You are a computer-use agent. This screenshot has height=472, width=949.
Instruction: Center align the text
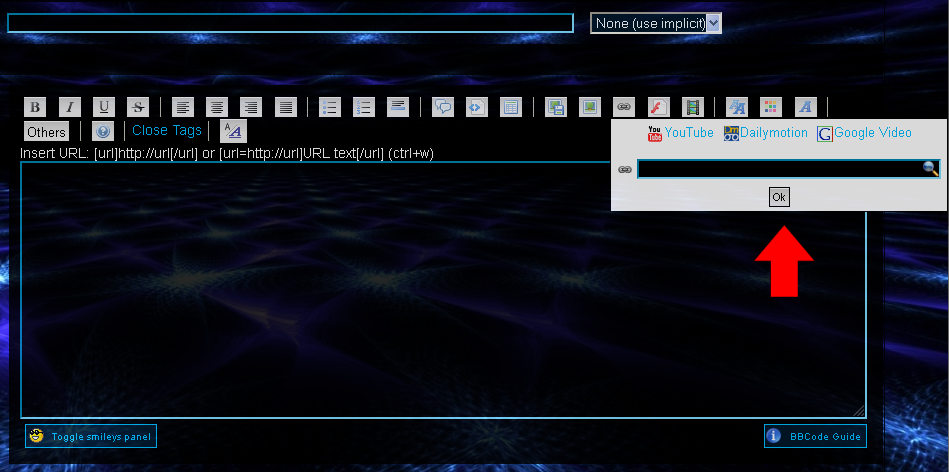click(217, 108)
